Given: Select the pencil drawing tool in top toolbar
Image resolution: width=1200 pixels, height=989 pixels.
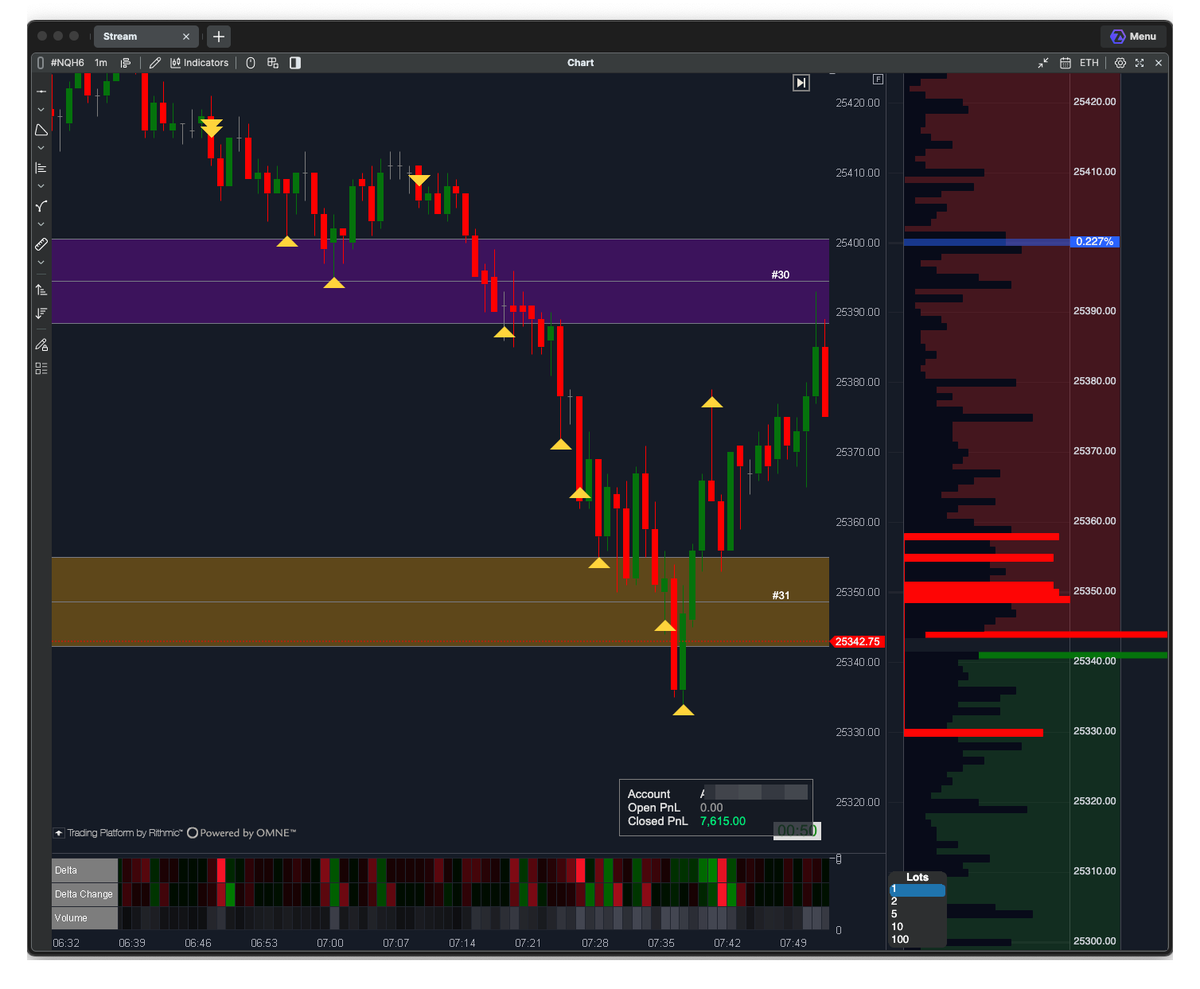Looking at the screenshot, I should 155,62.
